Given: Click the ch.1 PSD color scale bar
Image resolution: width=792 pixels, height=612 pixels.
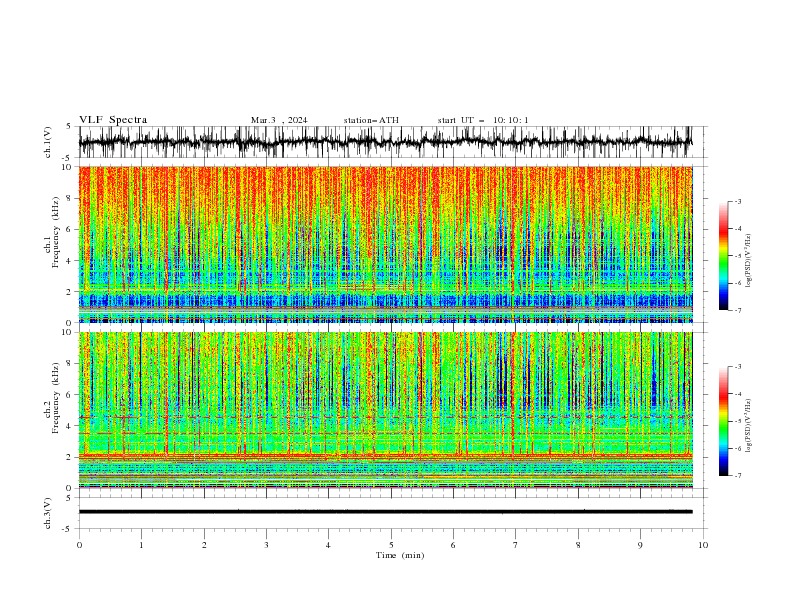Looking at the screenshot, I should [x=724, y=256].
